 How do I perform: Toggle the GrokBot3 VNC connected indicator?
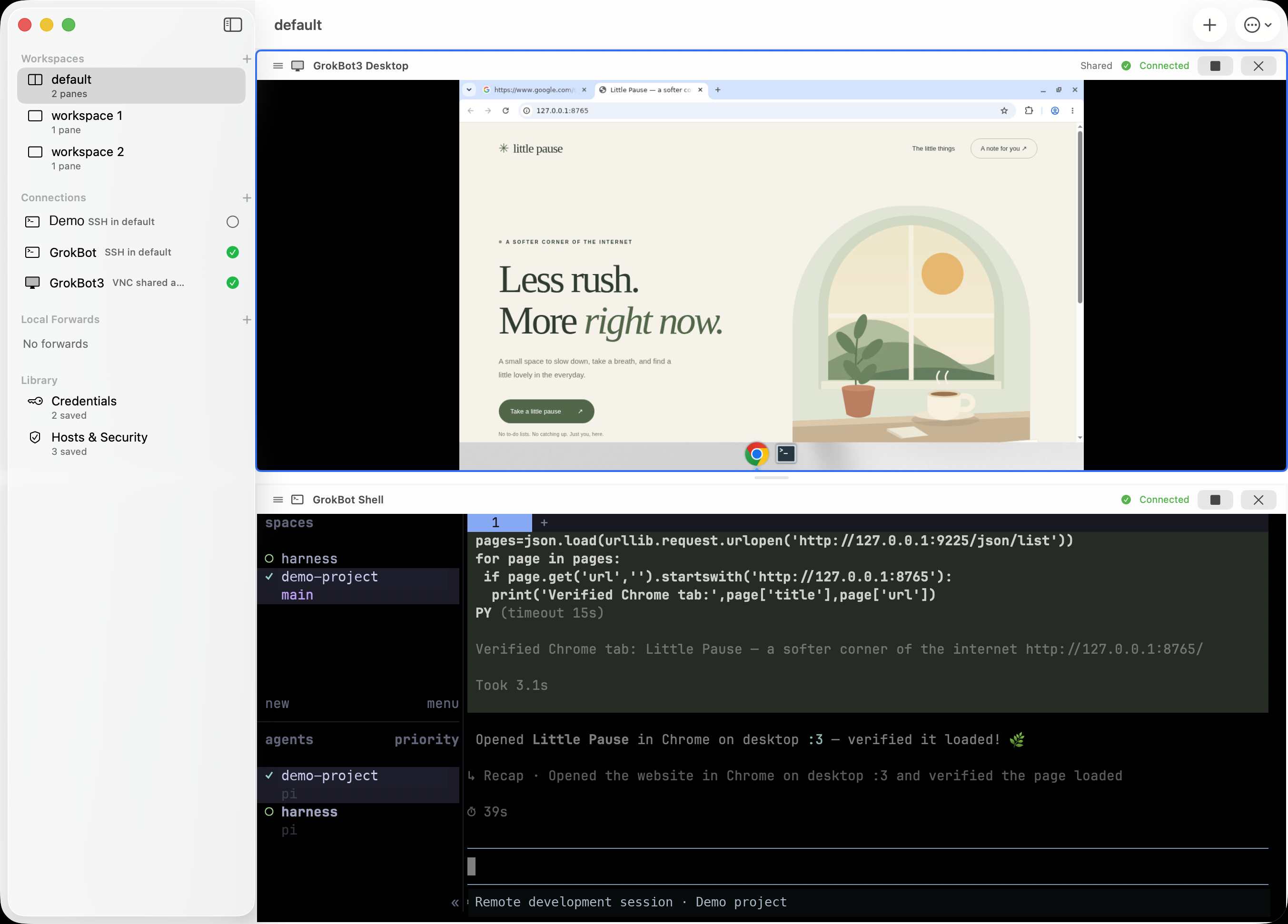[x=232, y=283]
